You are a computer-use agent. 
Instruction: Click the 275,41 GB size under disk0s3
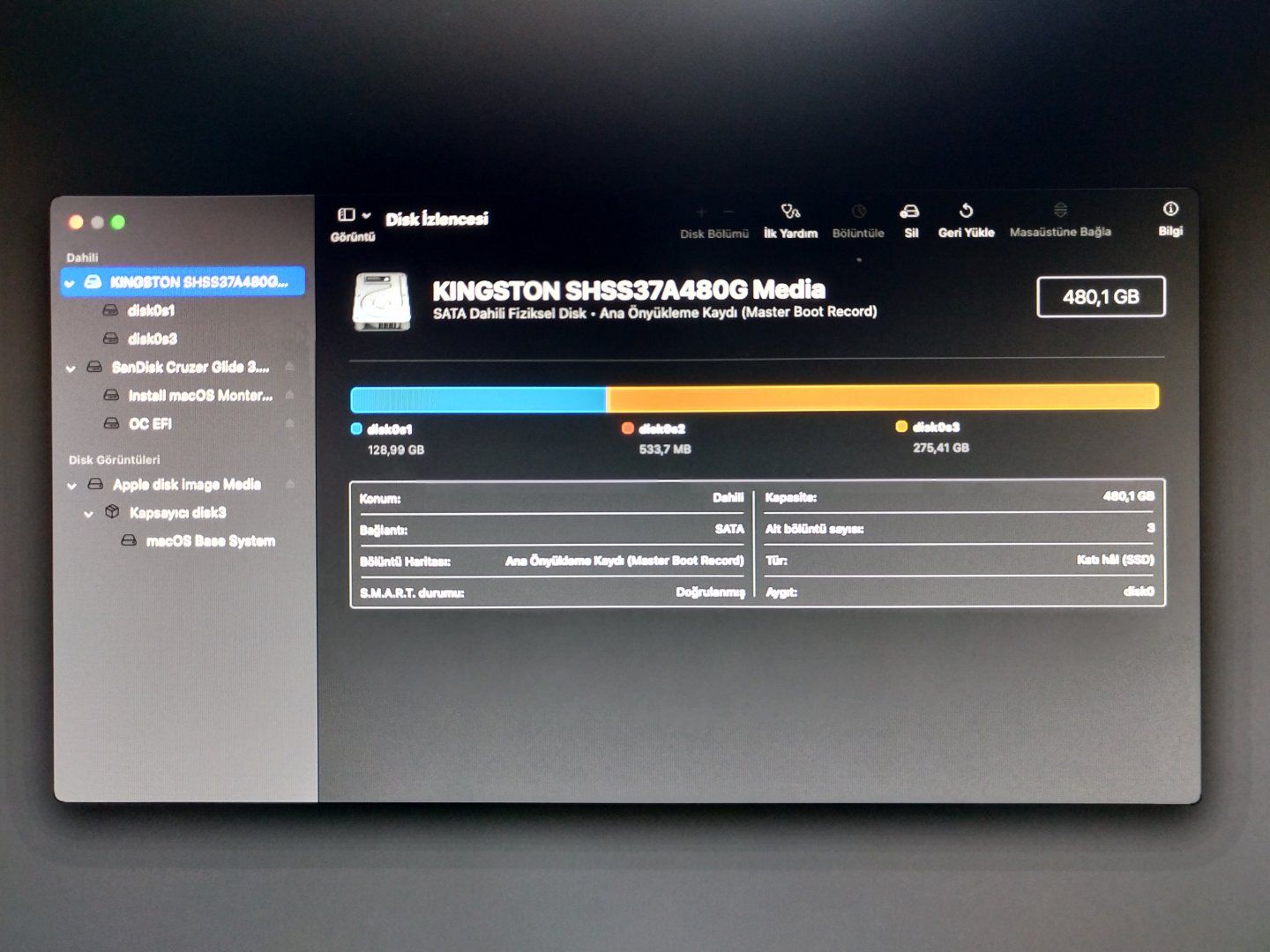(941, 448)
